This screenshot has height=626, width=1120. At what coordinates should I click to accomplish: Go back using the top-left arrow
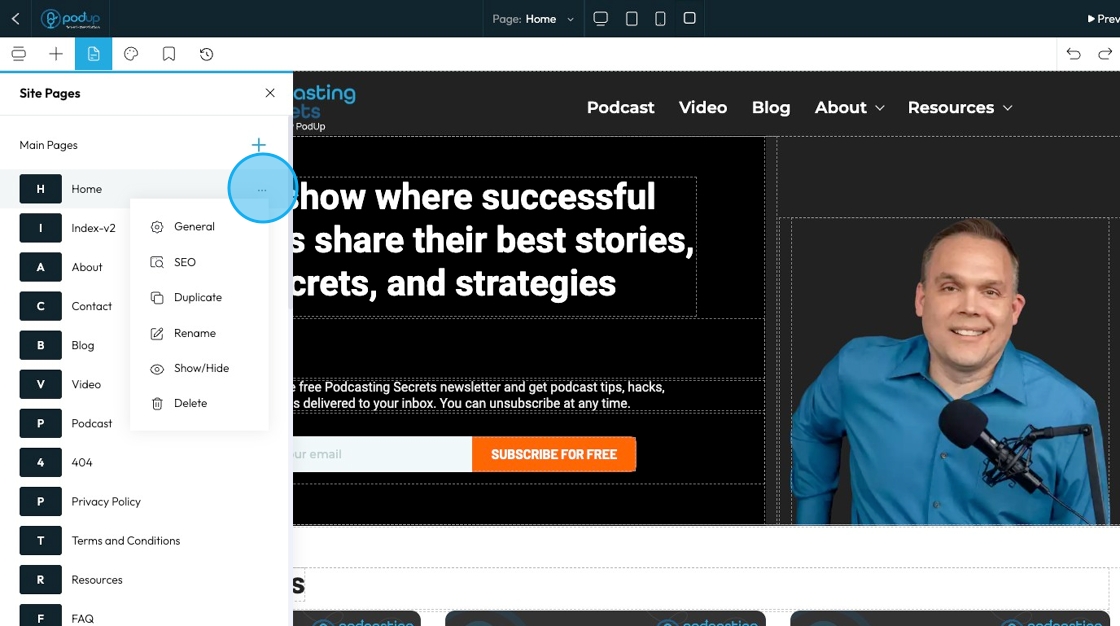click(x=16, y=19)
